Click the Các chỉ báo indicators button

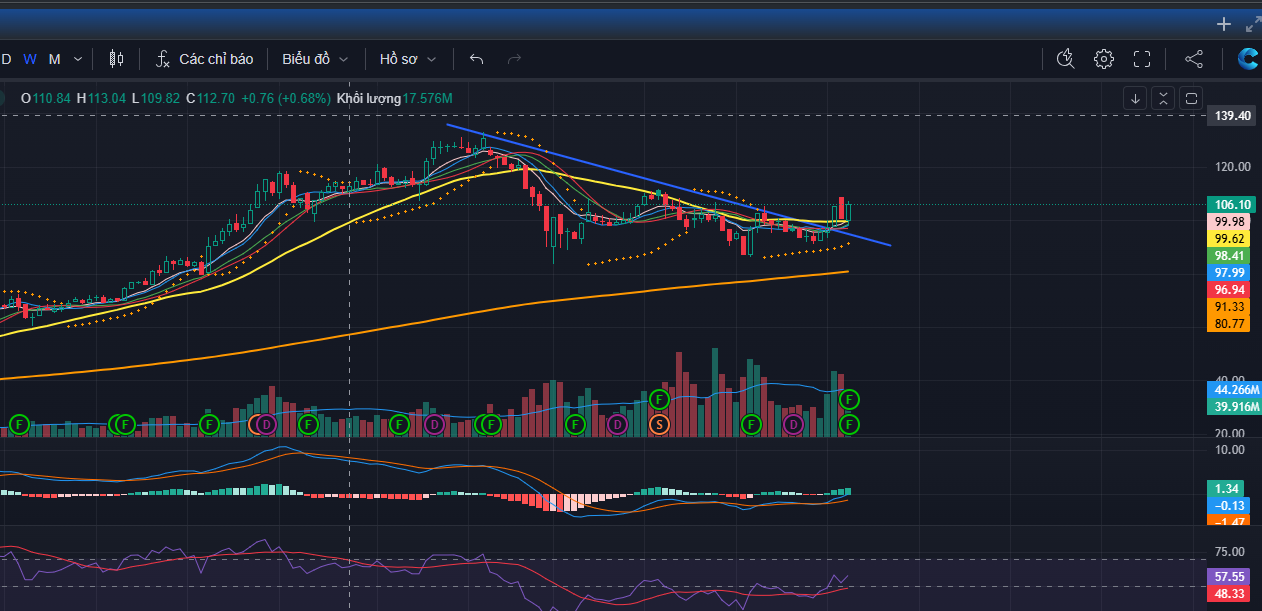tap(204, 59)
